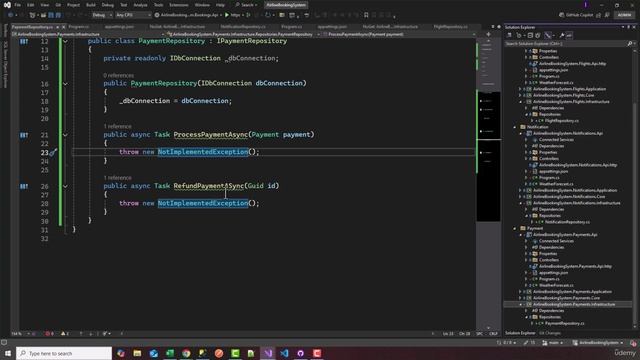Viewport: 640px width, 360px height.
Task: Select FlightRepository.cs in Solution Explorer
Action: tap(562, 121)
